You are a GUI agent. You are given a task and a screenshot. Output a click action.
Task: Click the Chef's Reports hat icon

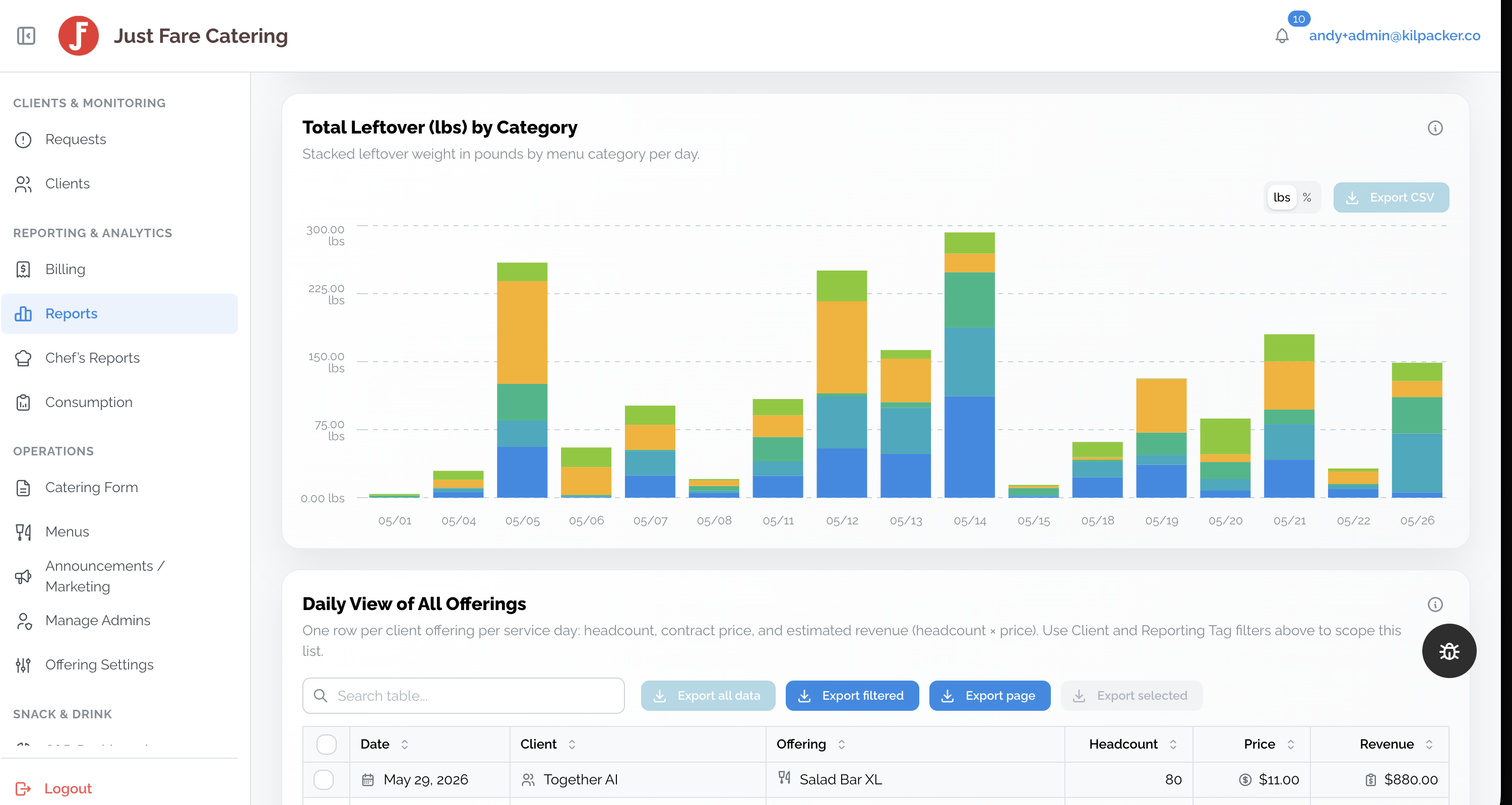point(23,358)
